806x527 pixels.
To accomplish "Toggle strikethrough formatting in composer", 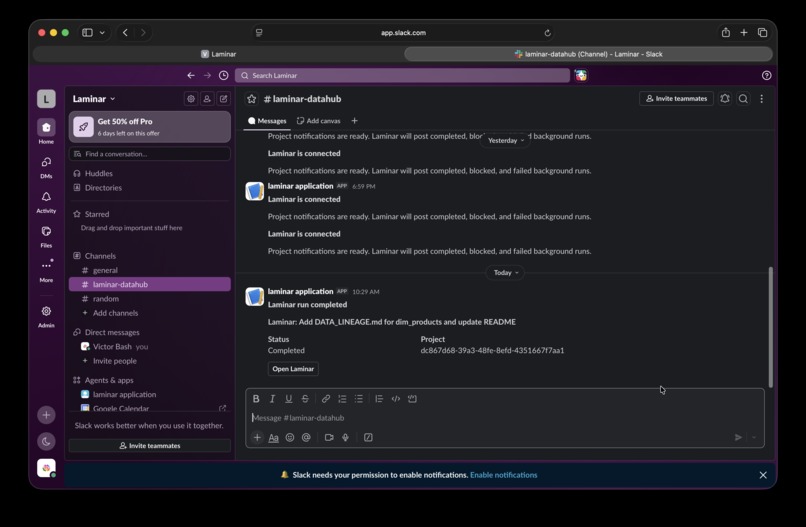I will tap(305, 398).
